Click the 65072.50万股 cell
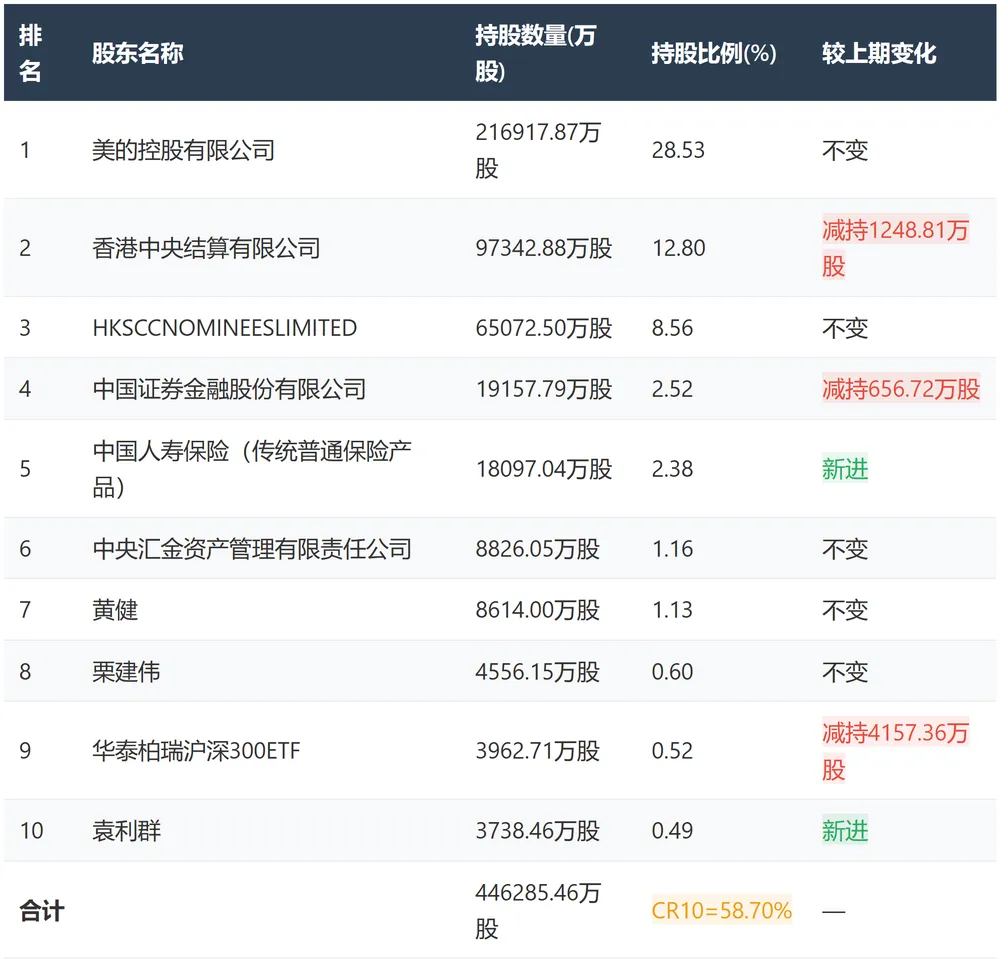This screenshot has height=962, width=1000. [543, 328]
